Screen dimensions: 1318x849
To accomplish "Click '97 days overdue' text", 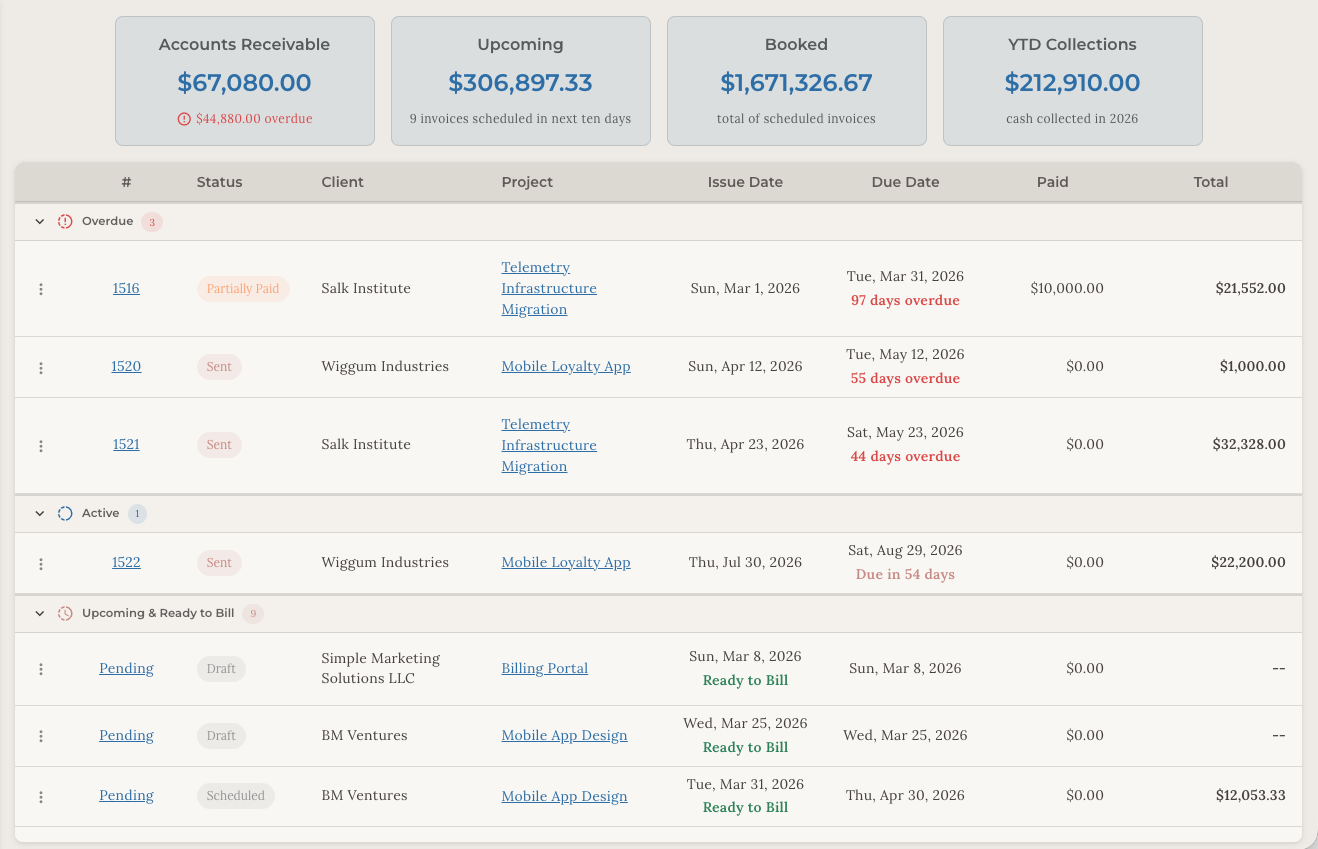I will point(905,300).
